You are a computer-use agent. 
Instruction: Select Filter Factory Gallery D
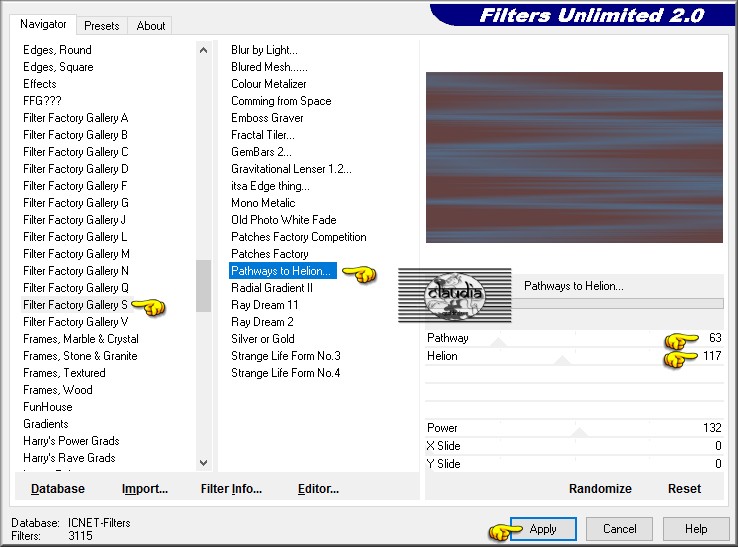76,169
